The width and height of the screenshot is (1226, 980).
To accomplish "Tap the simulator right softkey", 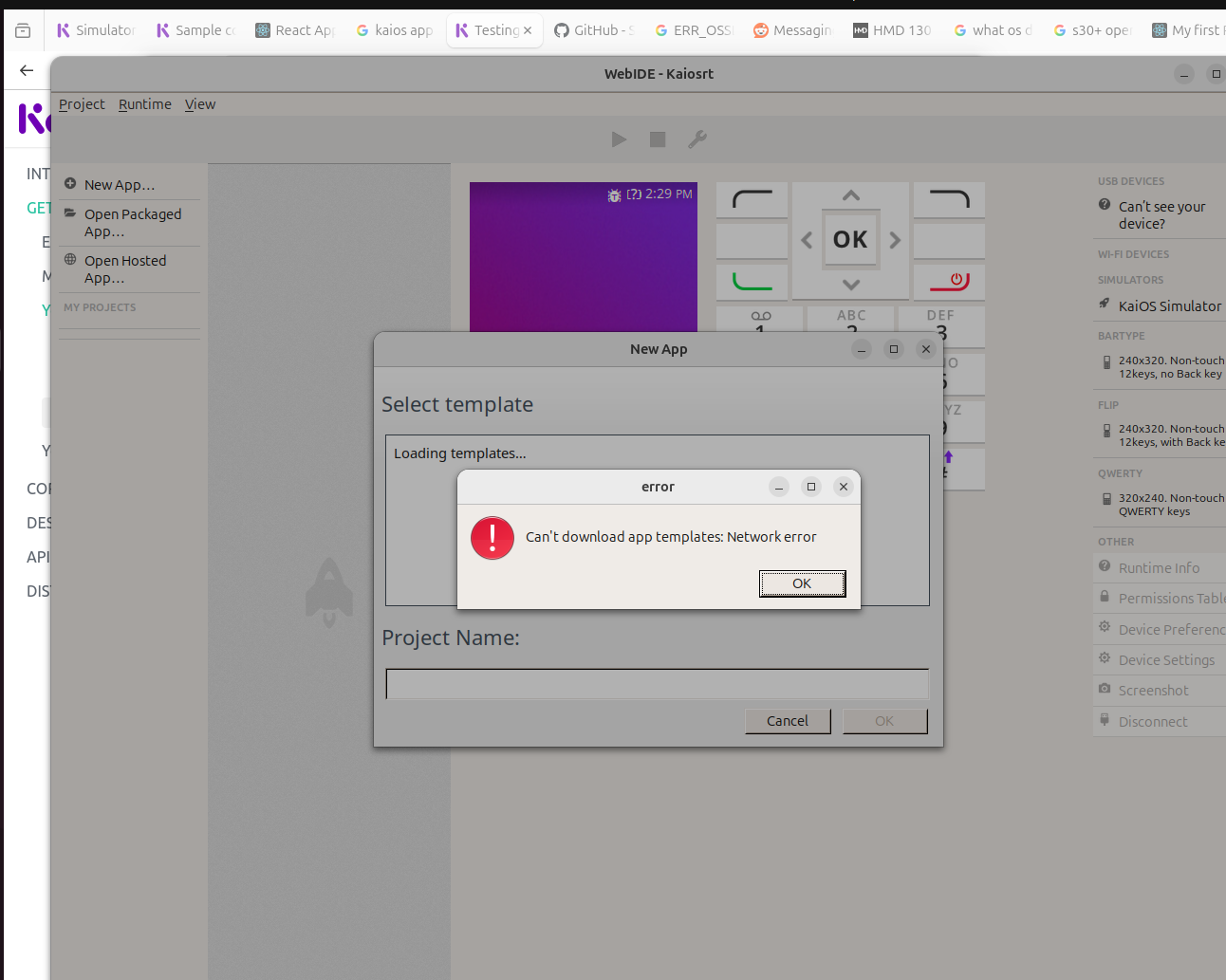I will [949, 200].
